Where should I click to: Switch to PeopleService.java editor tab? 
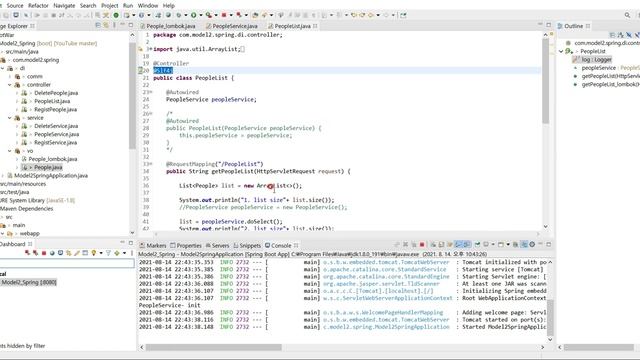[235, 26]
